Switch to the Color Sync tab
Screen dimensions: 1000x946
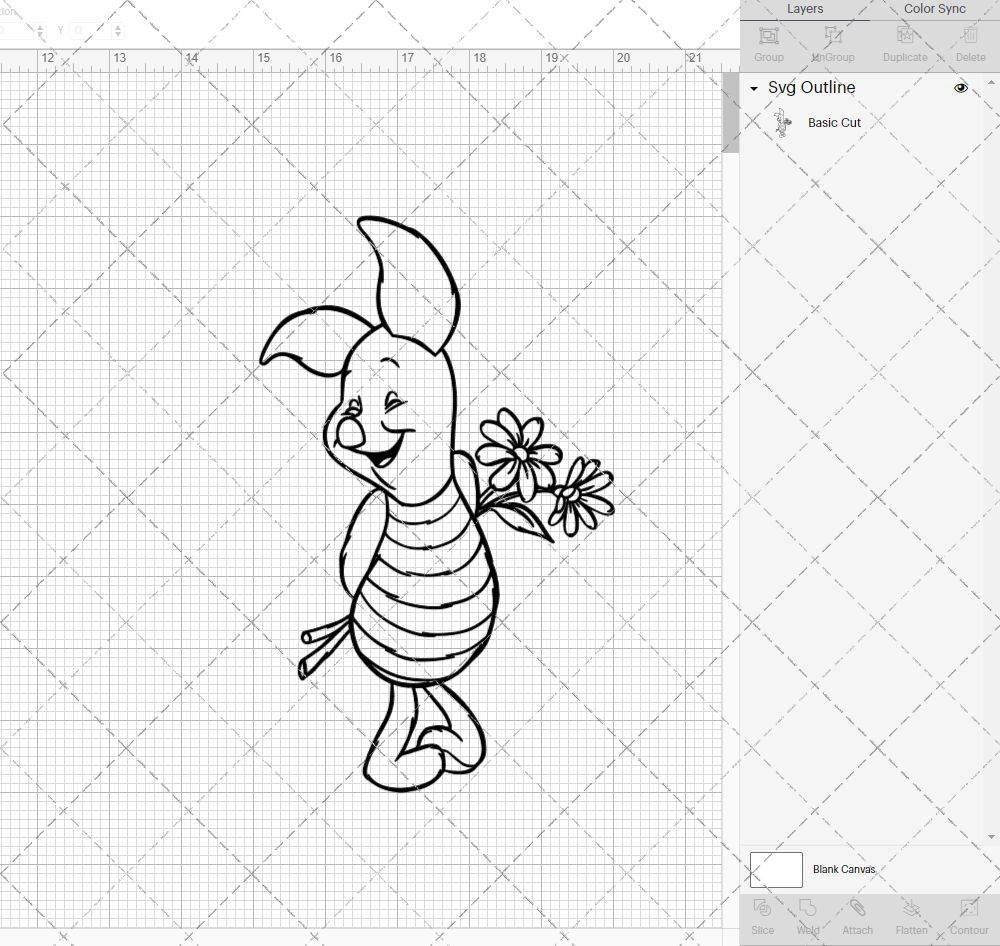934,9
